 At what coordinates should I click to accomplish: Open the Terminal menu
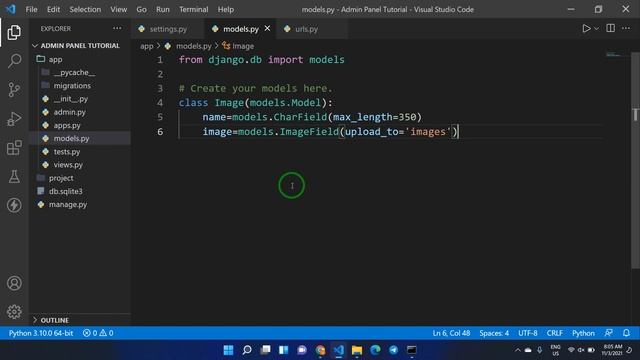pos(193,9)
